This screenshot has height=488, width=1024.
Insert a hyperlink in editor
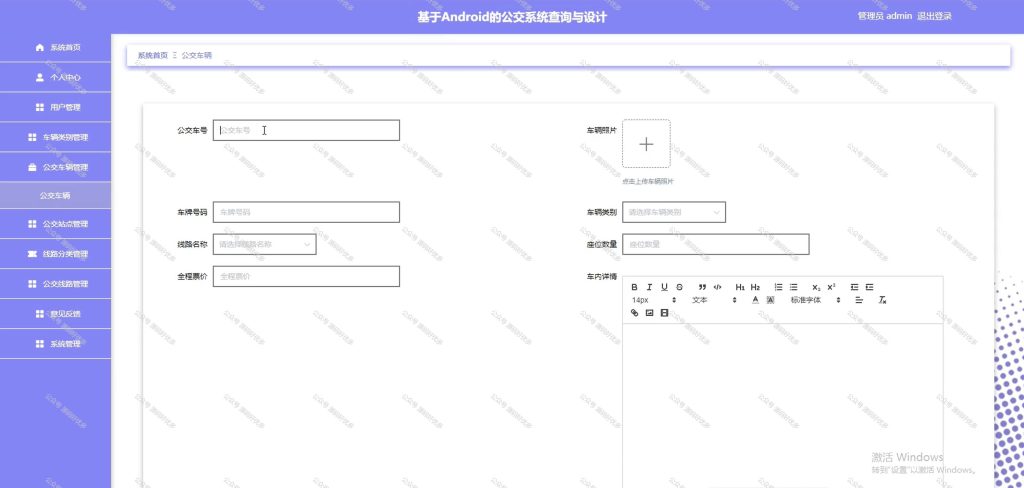pos(634,313)
